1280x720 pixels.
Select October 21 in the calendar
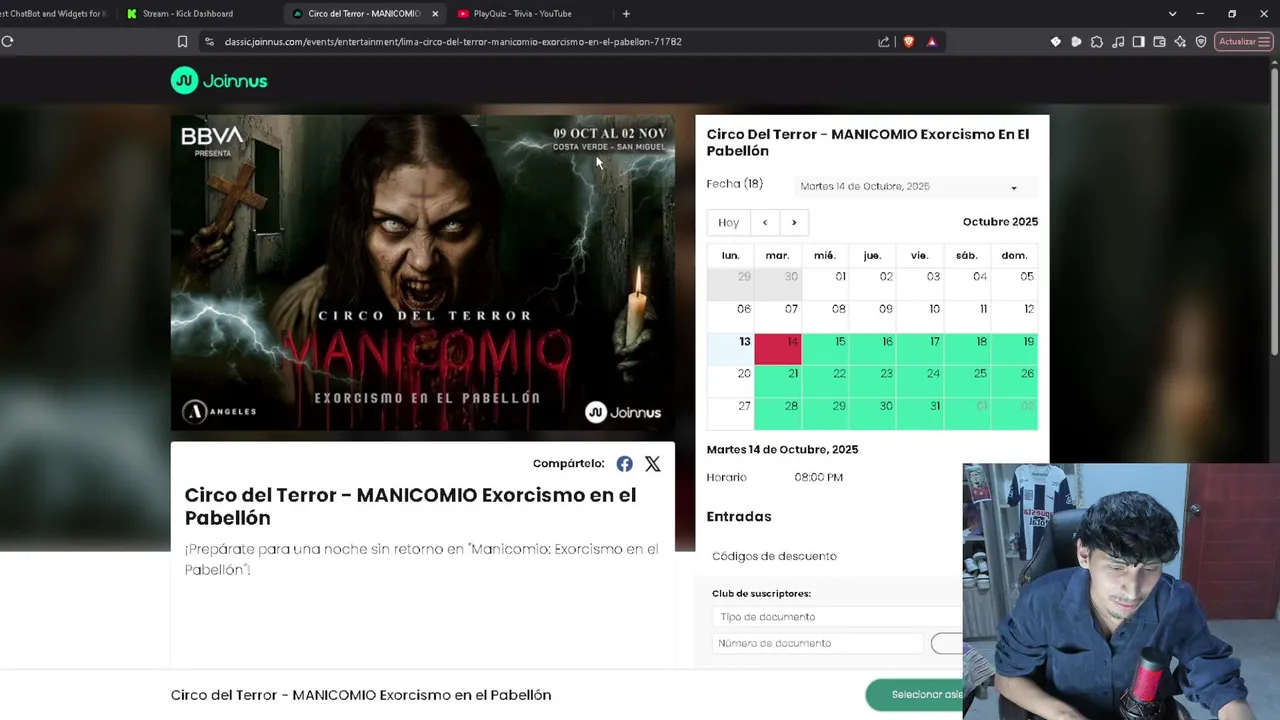pos(778,382)
